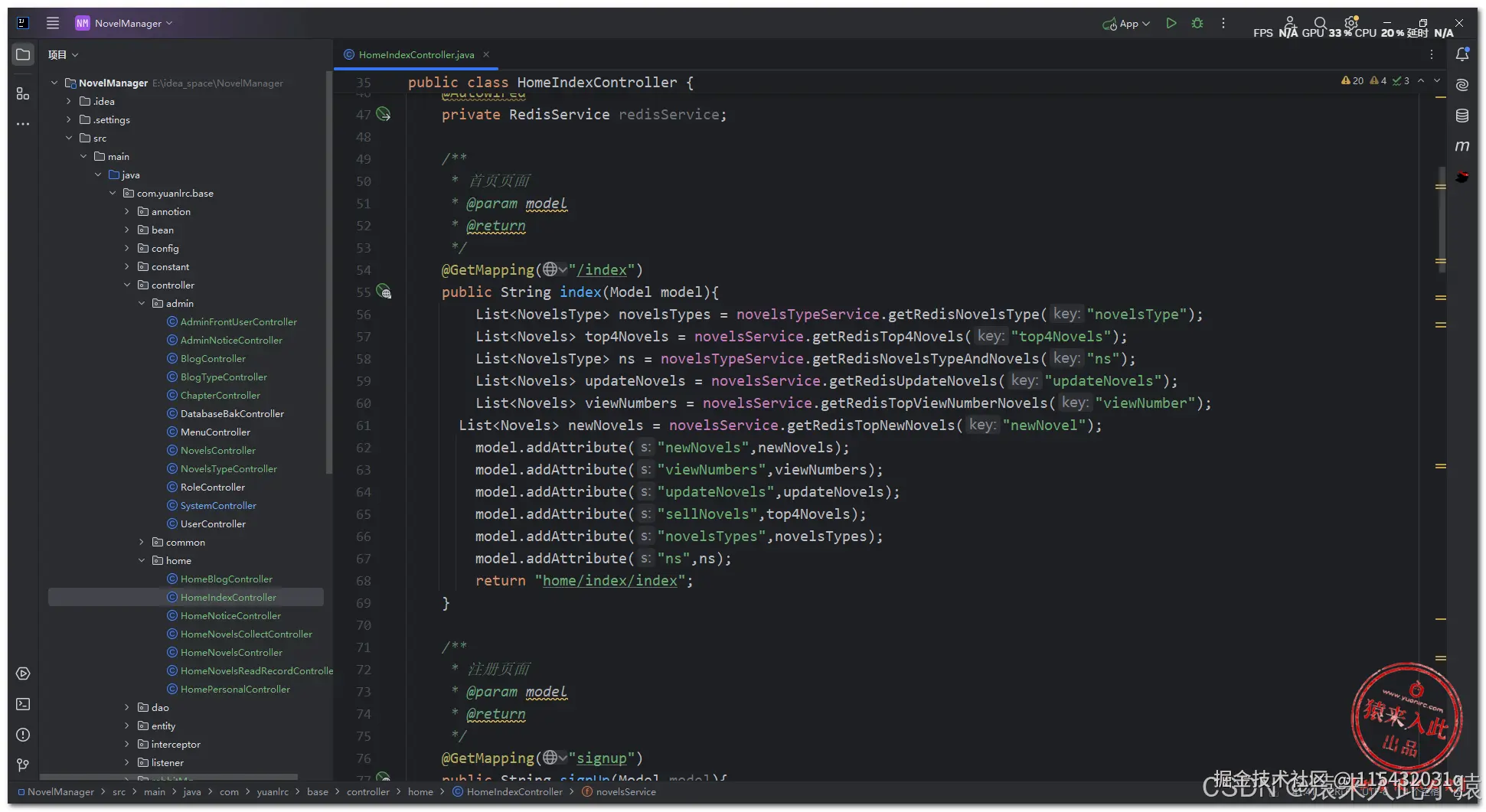Open the App run configuration dropdown
Viewport: 1486px width, 812px height.
pyautogui.click(x=1126, y=24)
